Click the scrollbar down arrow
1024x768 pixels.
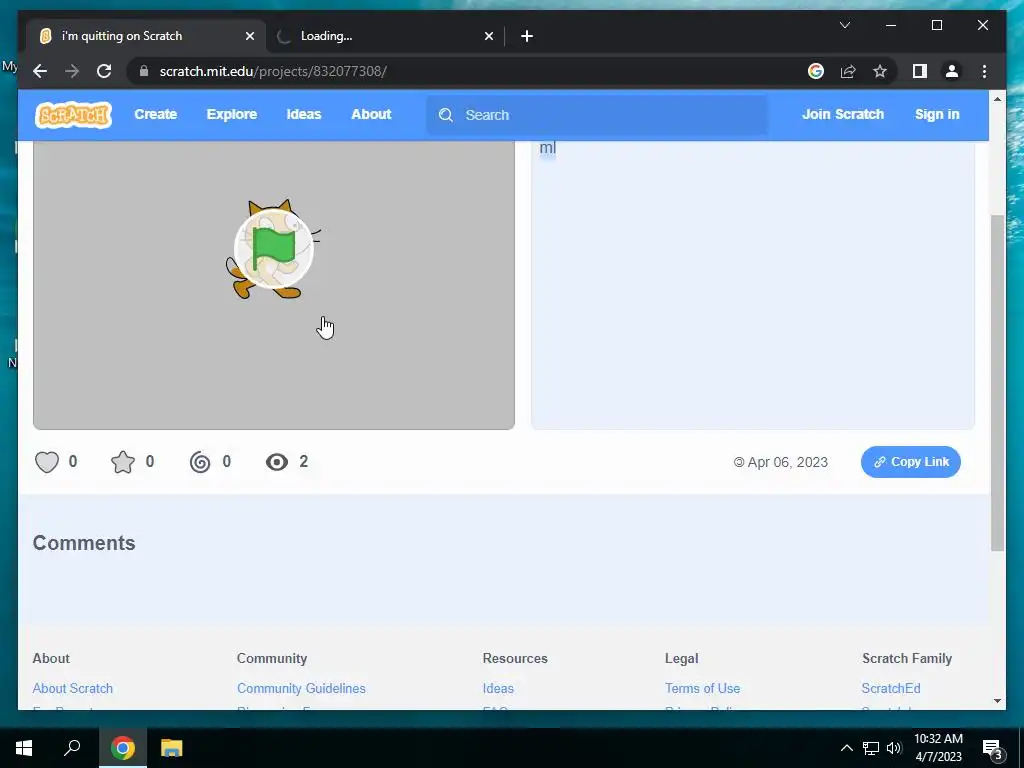click(997, 701)
